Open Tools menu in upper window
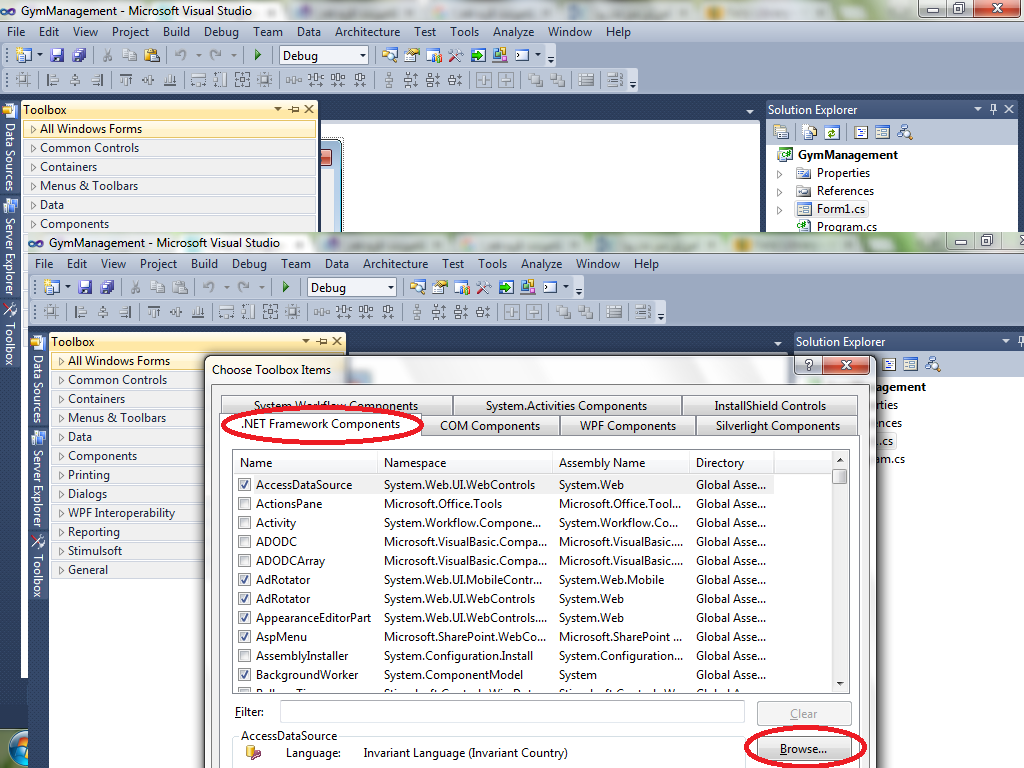The image size is (1024, 768). pos(464,32)
